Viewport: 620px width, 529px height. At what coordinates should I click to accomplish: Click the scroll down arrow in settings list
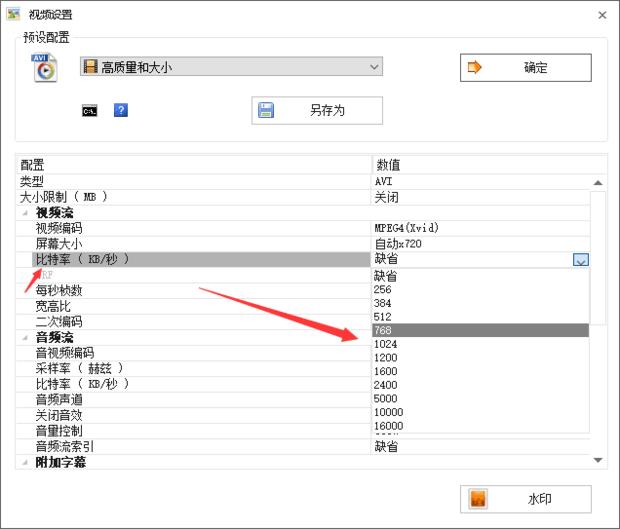(x=598, y=459)
